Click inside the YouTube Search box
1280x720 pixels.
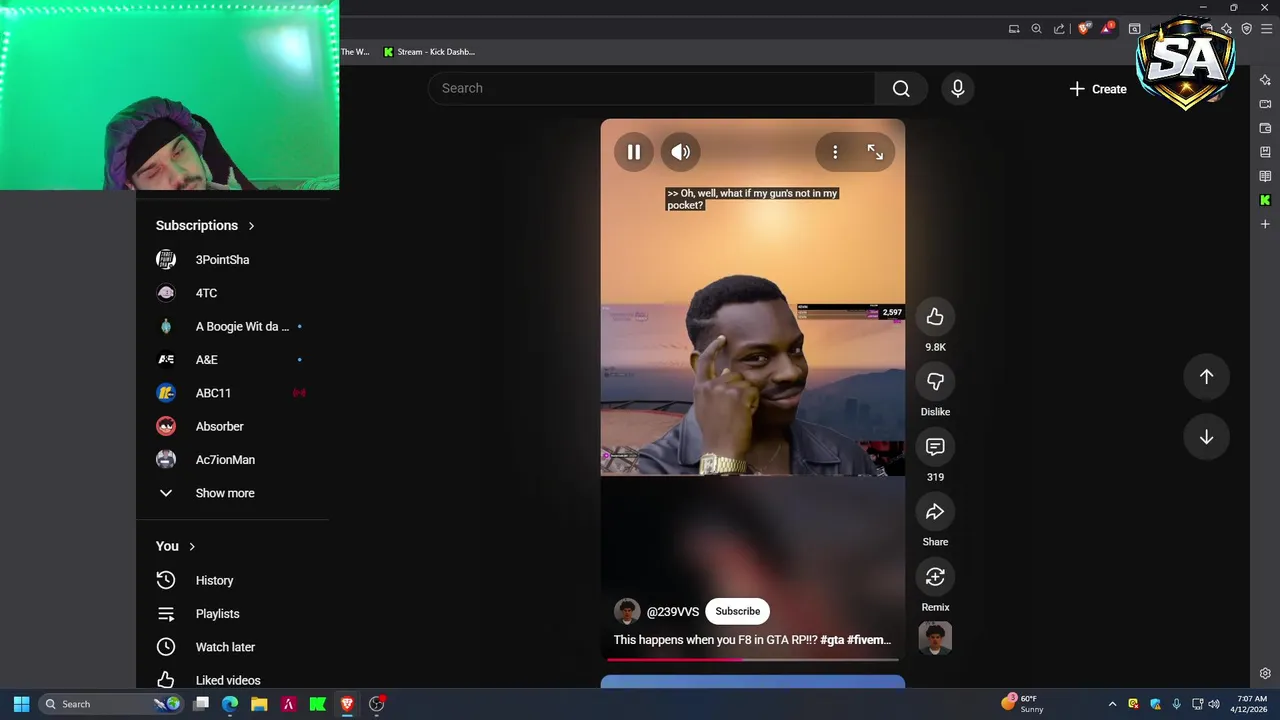(x=651, y=88)
